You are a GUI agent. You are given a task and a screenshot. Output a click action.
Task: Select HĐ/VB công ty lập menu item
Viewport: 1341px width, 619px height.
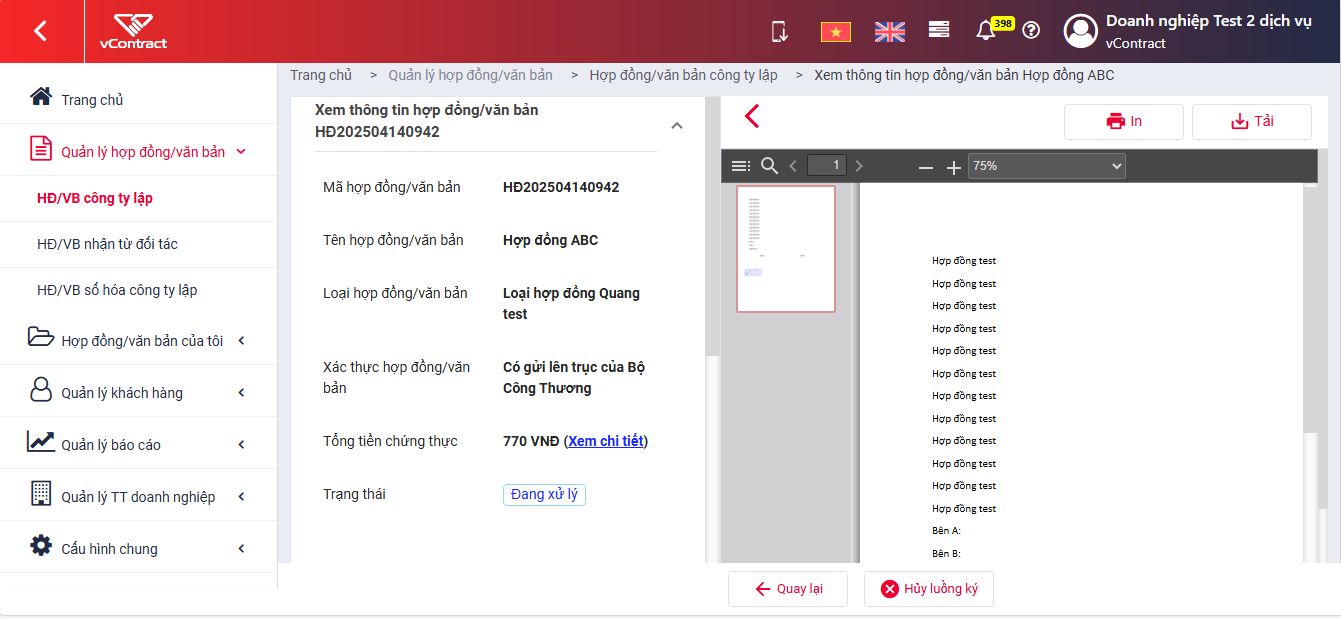coord(95,198)
